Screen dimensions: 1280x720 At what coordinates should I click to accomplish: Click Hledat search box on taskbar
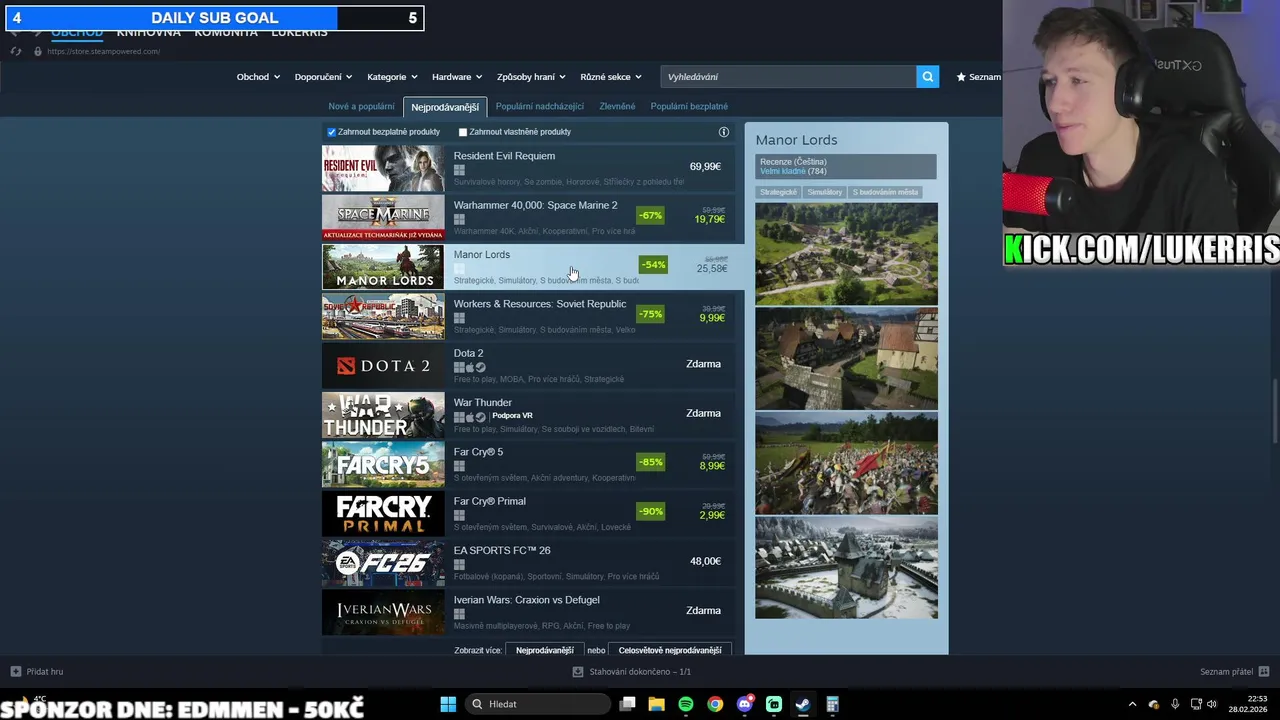[x=539, y=704]
